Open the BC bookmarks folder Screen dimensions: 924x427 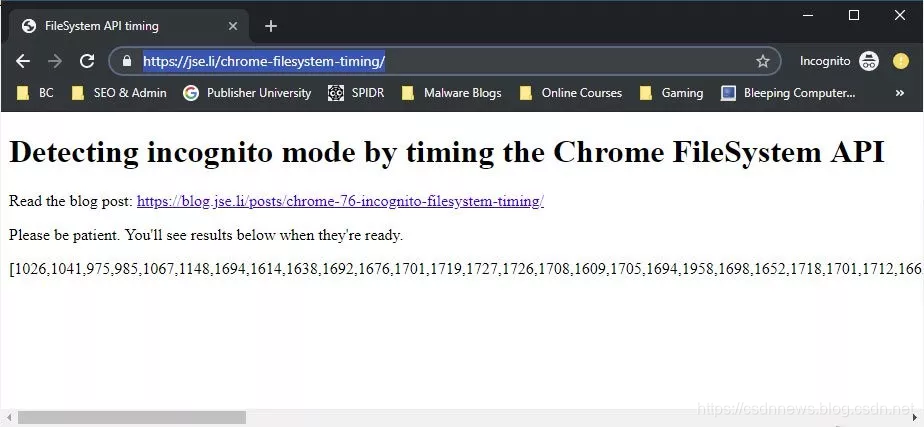pyautogui.click(x=35, y=93)
